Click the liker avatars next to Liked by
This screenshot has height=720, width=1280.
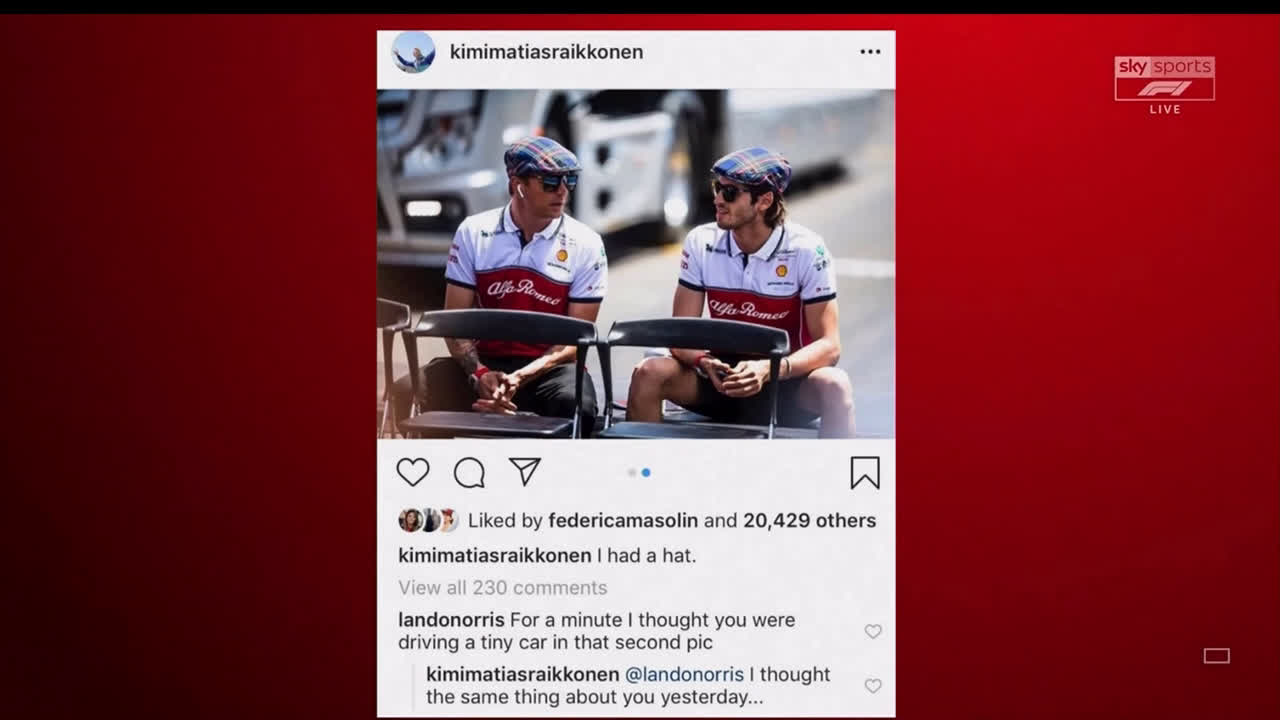click(428, 520)
